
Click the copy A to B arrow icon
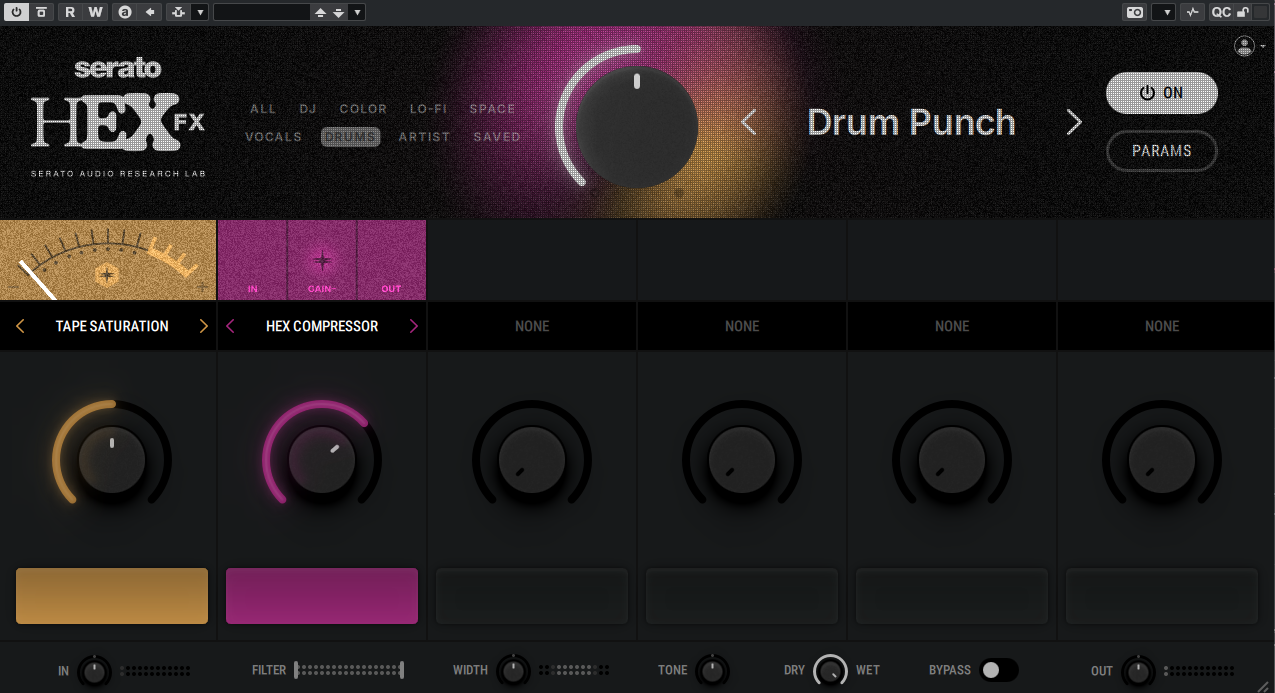pyautogui.click(x=150, y=12)
